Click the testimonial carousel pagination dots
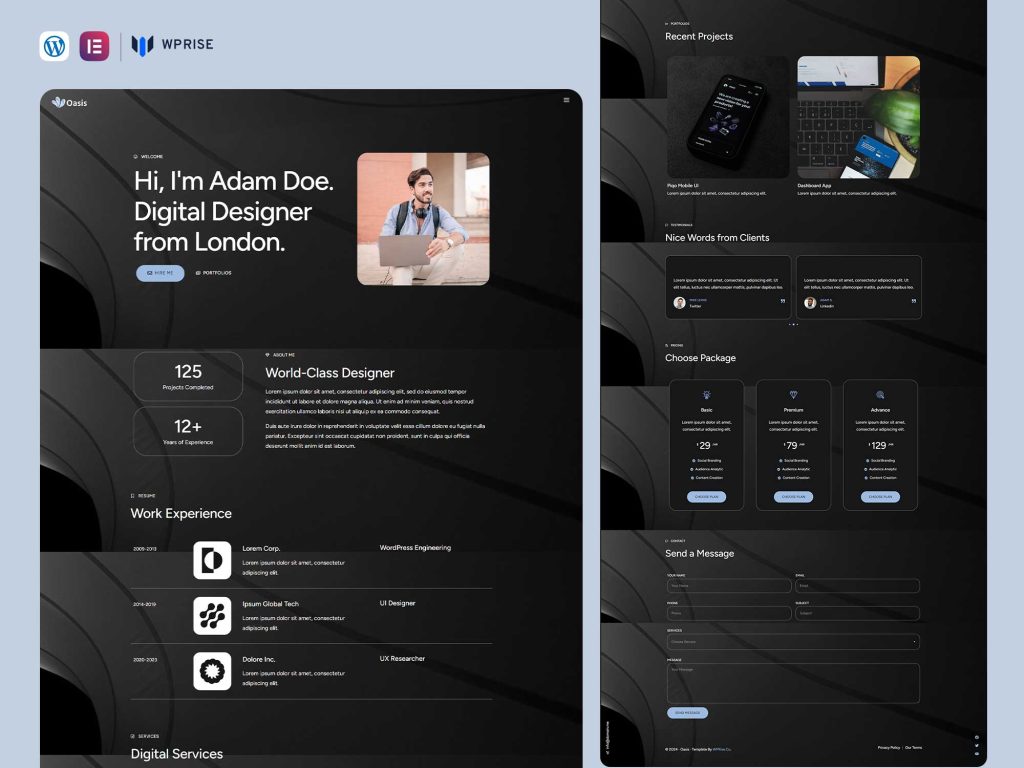 pyautogui.click(x=793, y=324)
